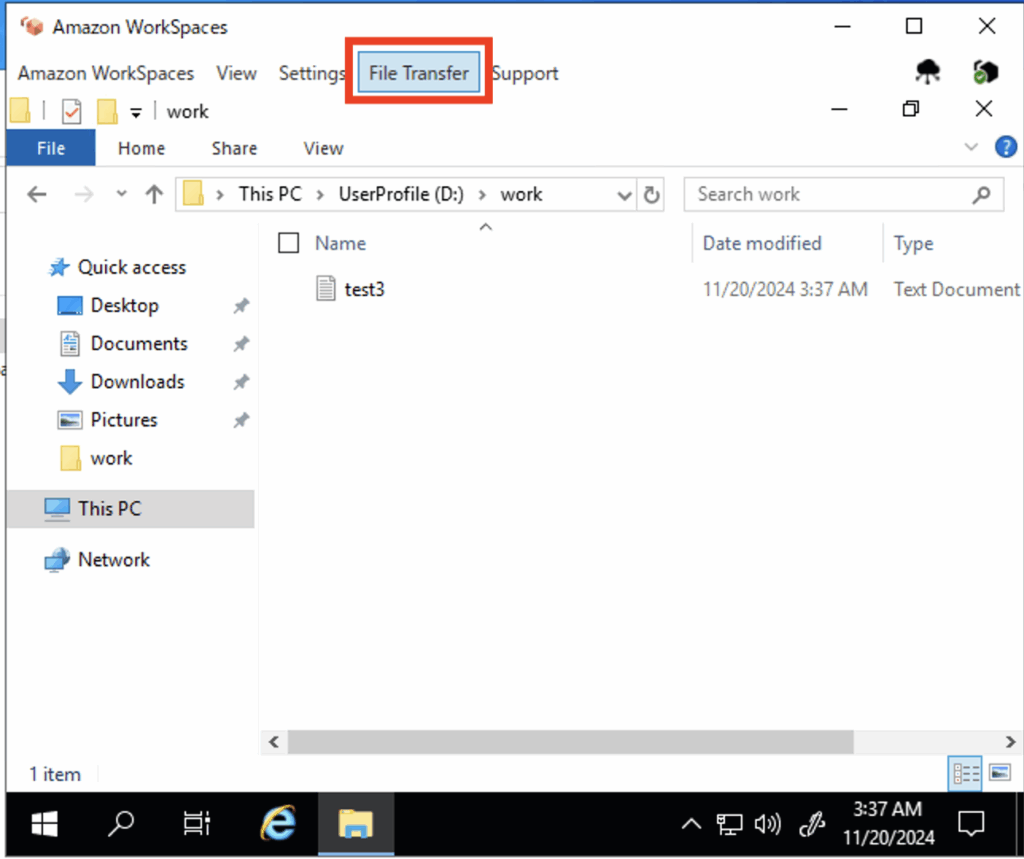The width and height of the screenshot is (1024, 859).
Task: Open the File Transfer menu
Action: 418,73
